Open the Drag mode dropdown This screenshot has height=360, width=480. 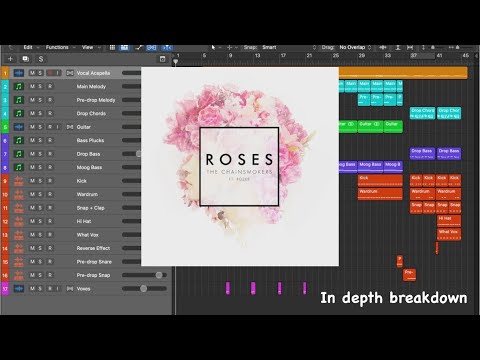coord(355,47)
